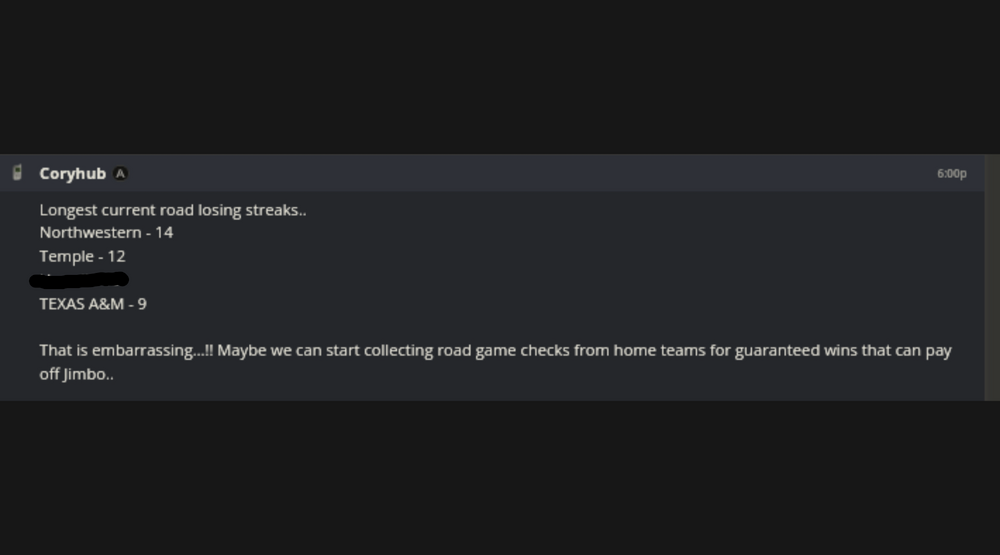Click the vertical scrollbar at right edge
This screenshot has height=555, width=1000.
pyautogui.click(x=991, y=277)
